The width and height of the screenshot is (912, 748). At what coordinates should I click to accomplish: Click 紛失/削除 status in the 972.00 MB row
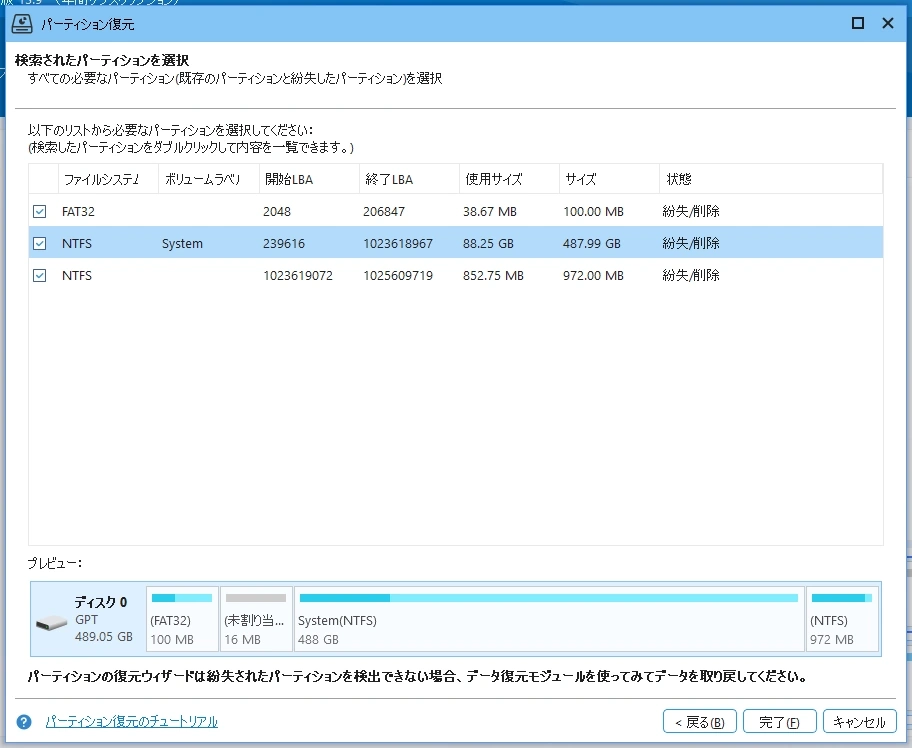[x=691, y=275]
